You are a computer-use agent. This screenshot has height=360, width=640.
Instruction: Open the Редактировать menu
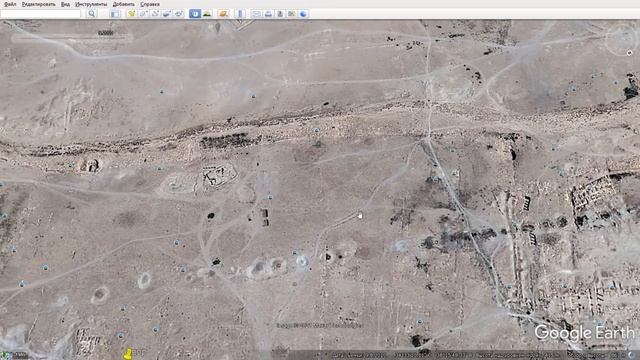click(x=39, y=4)
